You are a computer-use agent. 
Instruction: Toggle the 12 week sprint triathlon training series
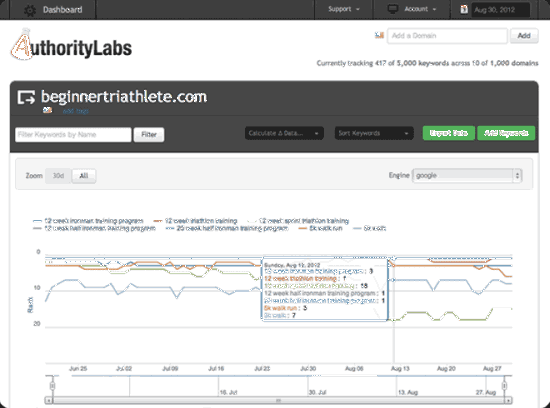click(x=298, y=221)
